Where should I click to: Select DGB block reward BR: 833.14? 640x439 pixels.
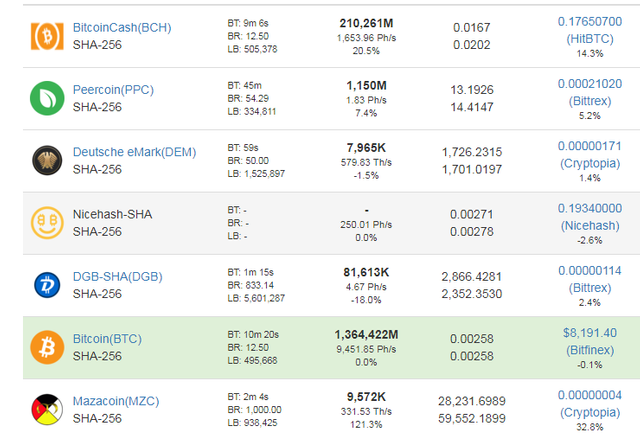[251, 285]
